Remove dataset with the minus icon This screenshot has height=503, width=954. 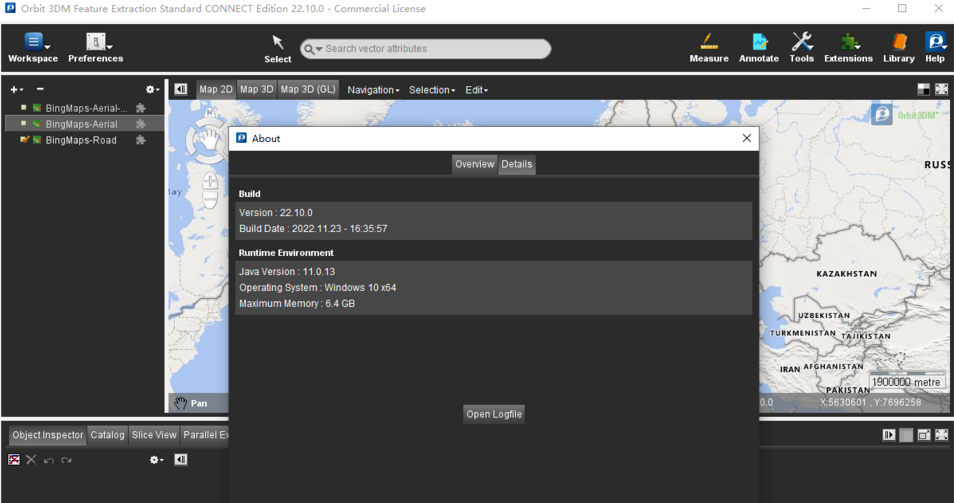40,89
